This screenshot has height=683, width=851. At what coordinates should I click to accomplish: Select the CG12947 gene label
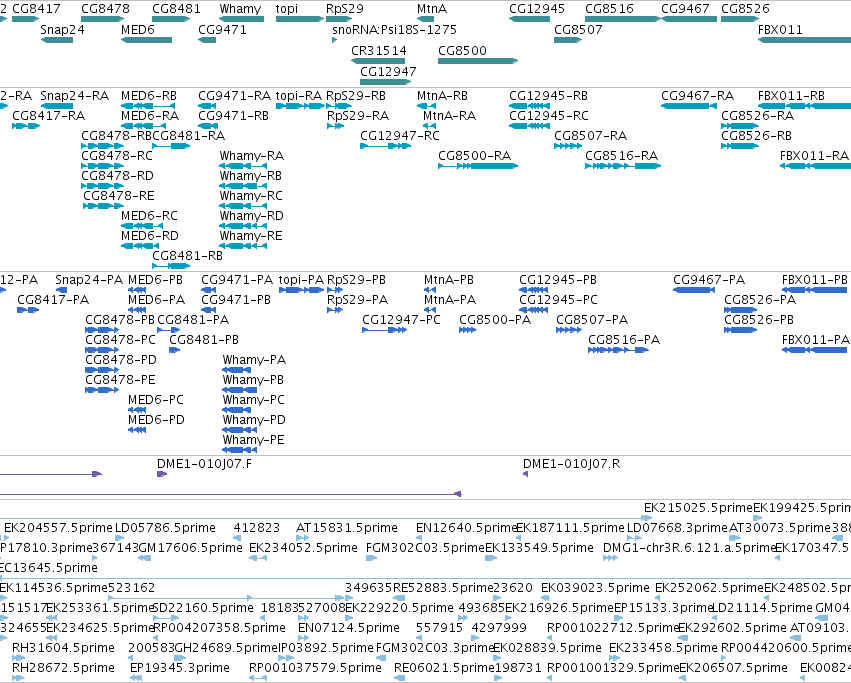388,72
